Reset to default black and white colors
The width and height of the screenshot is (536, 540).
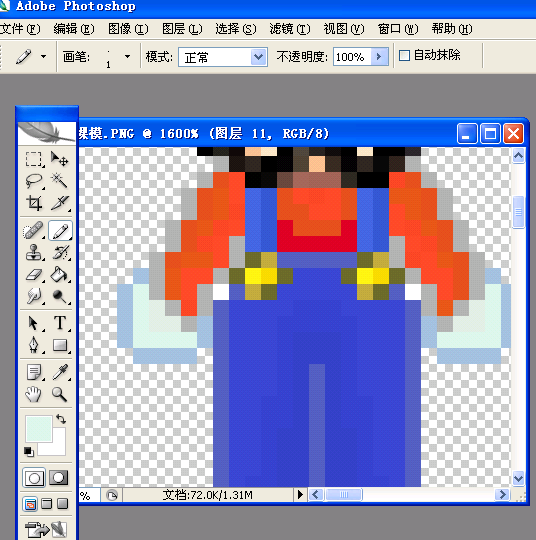coord(29,451)
